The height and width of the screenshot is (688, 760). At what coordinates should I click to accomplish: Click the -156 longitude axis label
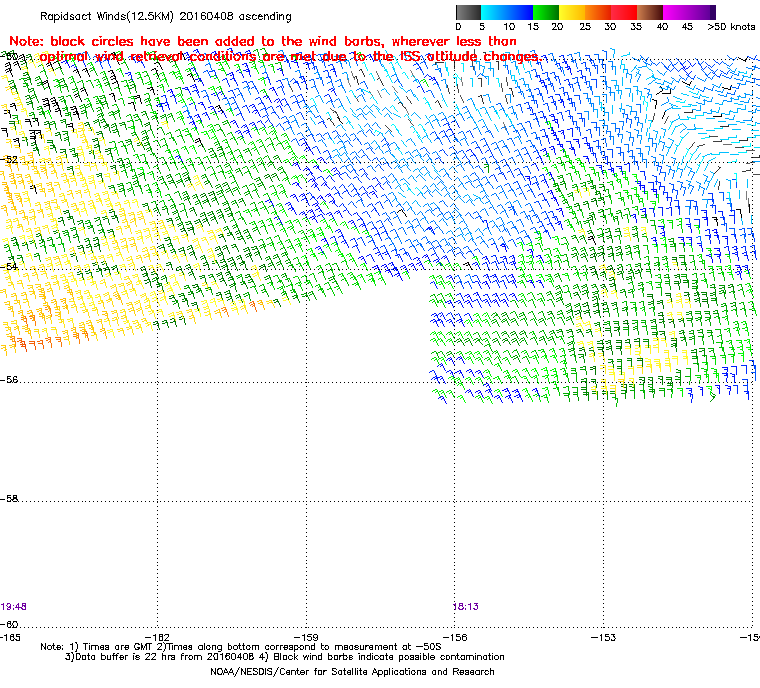(x=455, y=637)
